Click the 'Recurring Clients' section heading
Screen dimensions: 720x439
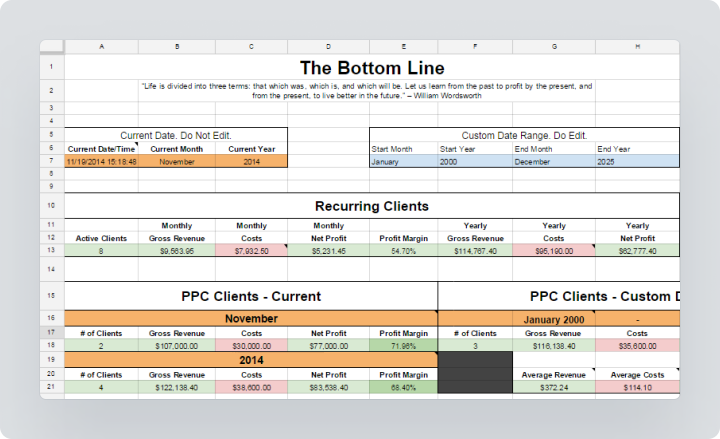point(372,206)
